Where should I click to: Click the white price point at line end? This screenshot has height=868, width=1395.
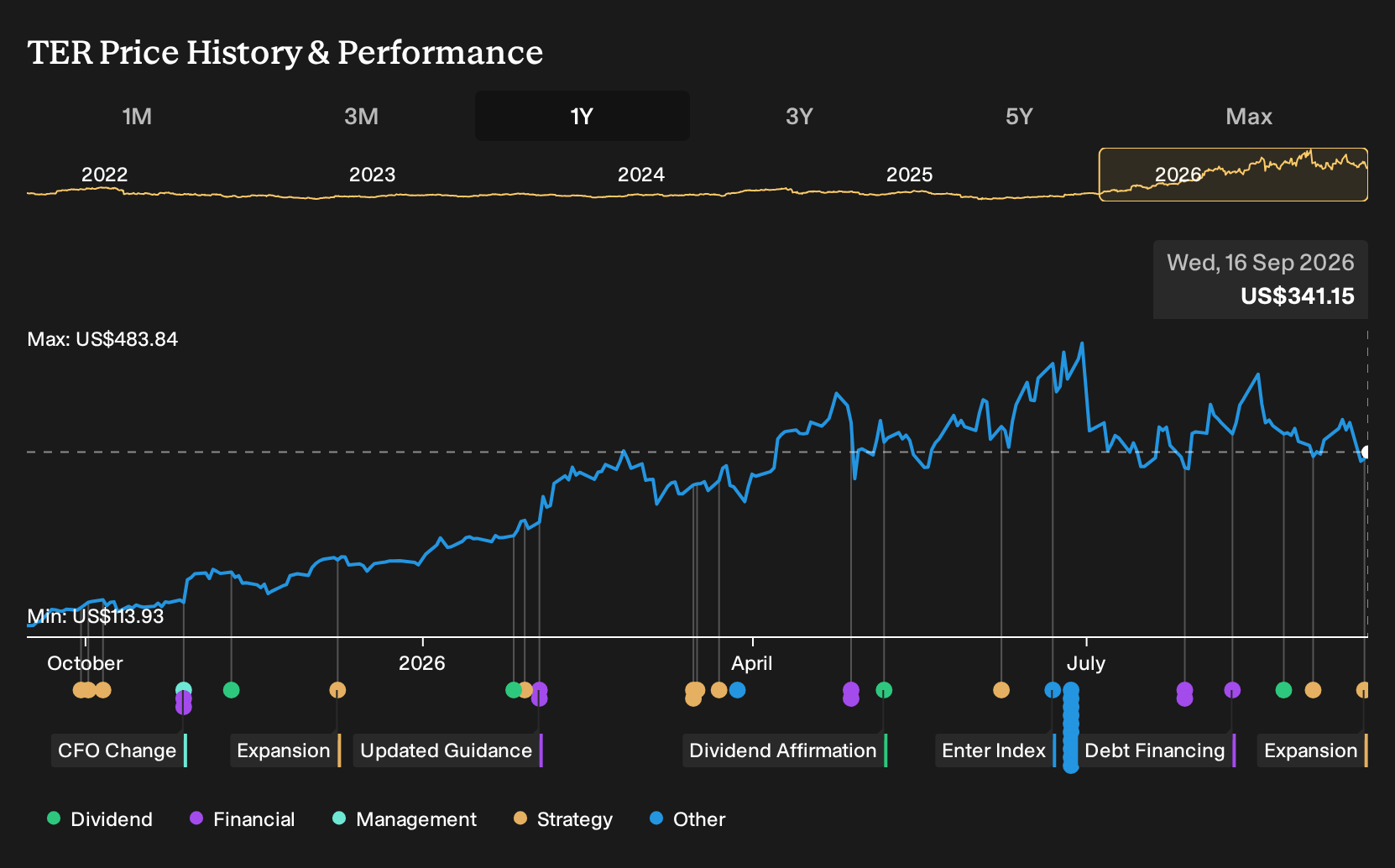point(1366,452)
